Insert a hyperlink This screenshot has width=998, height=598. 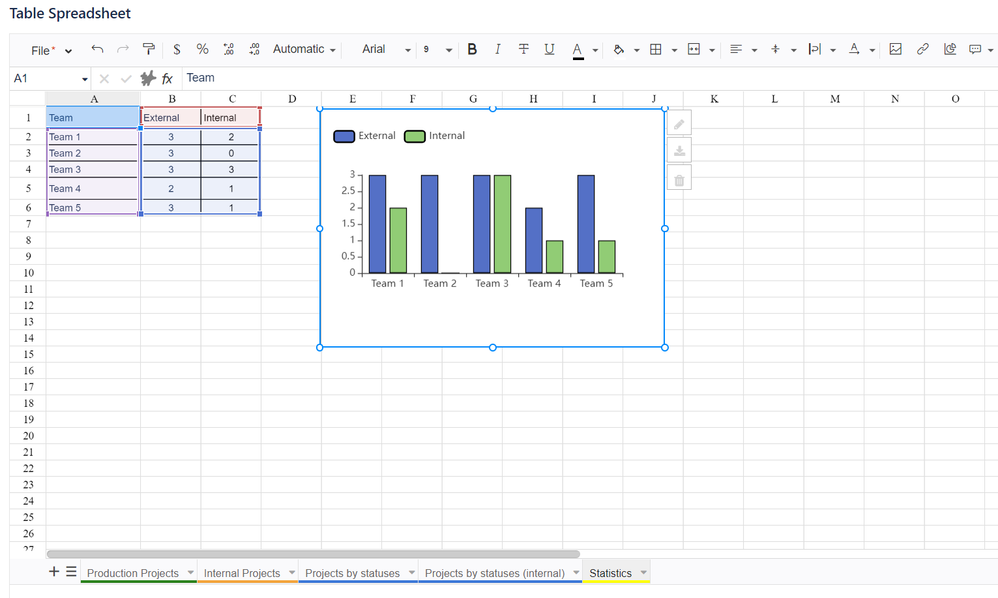pyautogui.click(x=922, y=49)
